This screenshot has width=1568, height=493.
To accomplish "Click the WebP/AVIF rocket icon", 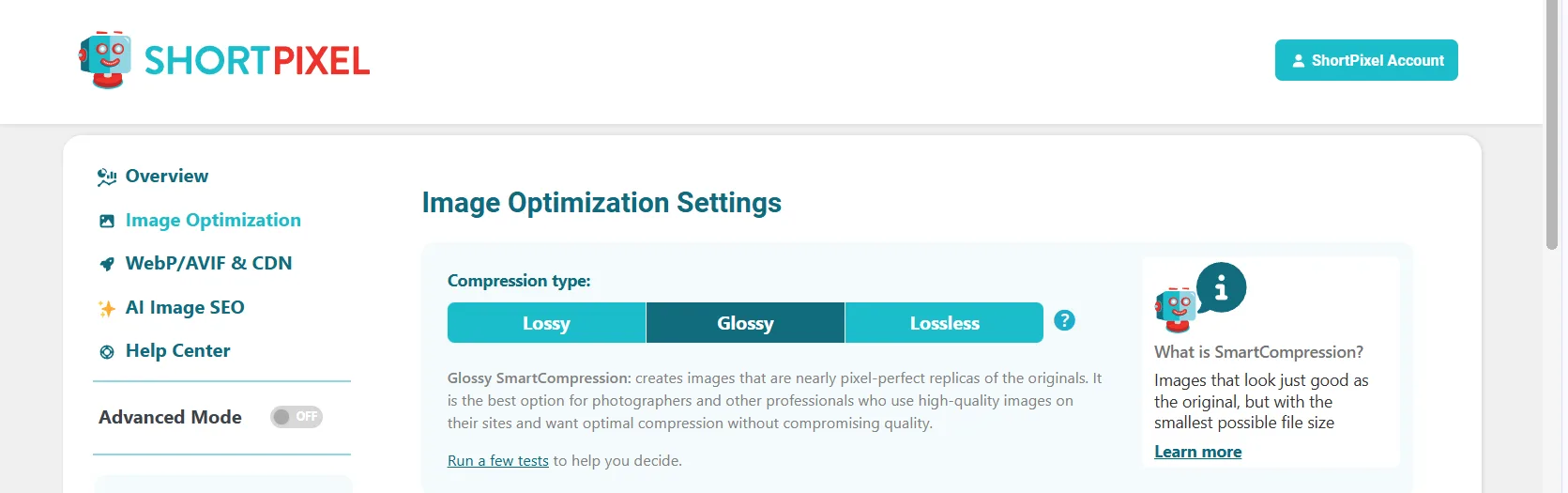I will 107,264.
